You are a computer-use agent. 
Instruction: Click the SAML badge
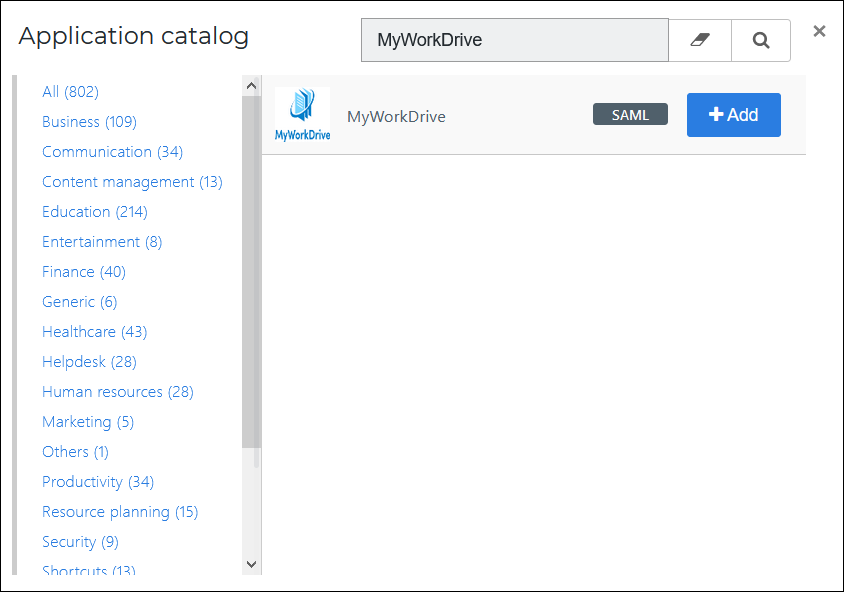pyautogui.click(x=630, y=114)
